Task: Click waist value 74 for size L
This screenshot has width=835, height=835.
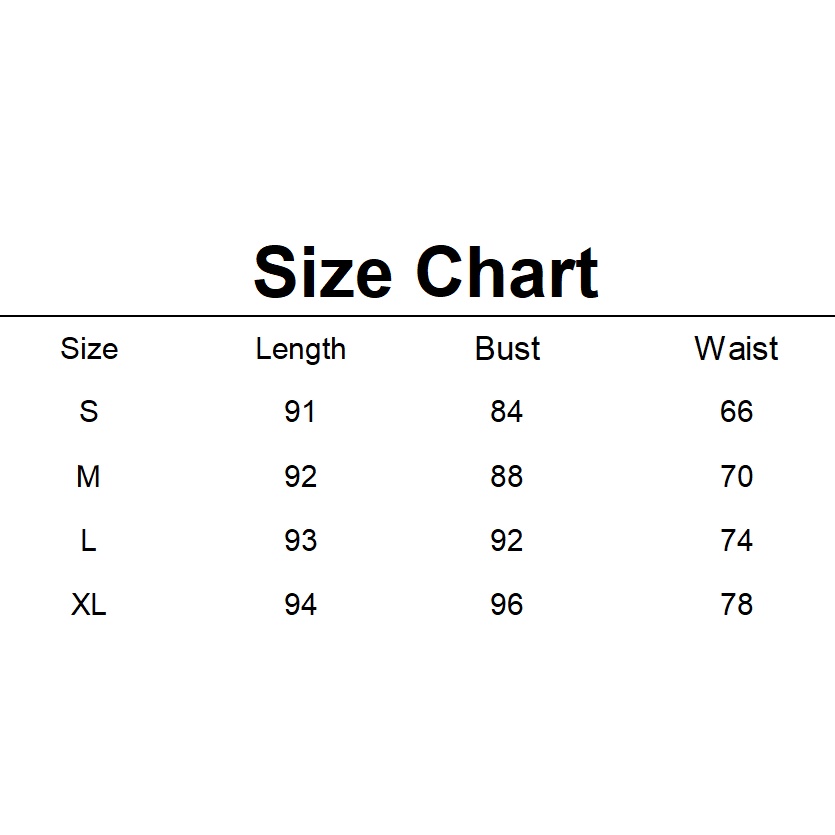Action: tap(736, 541)
